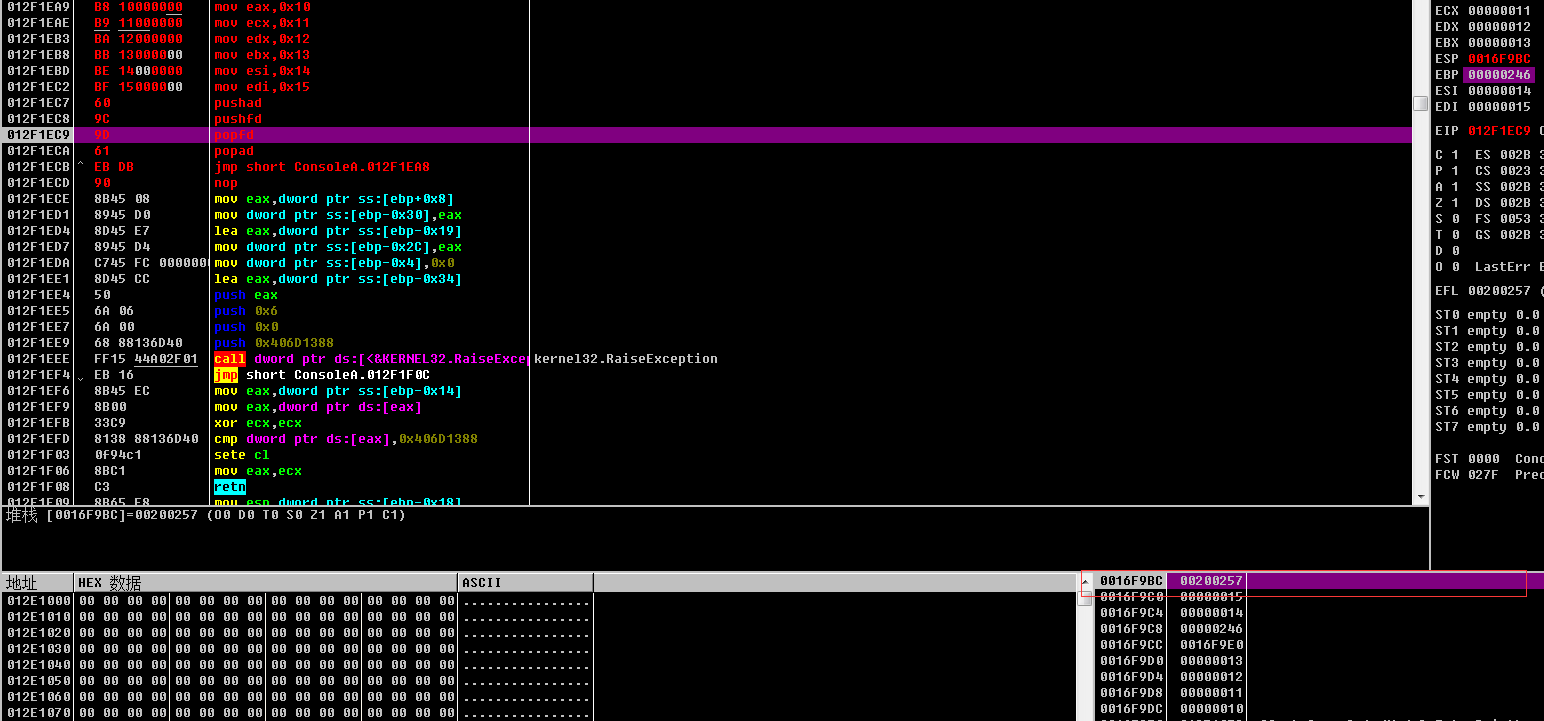This screenshot has height=721, width=1544.
Task: Click the T flag value
Action: point(1455,235)
